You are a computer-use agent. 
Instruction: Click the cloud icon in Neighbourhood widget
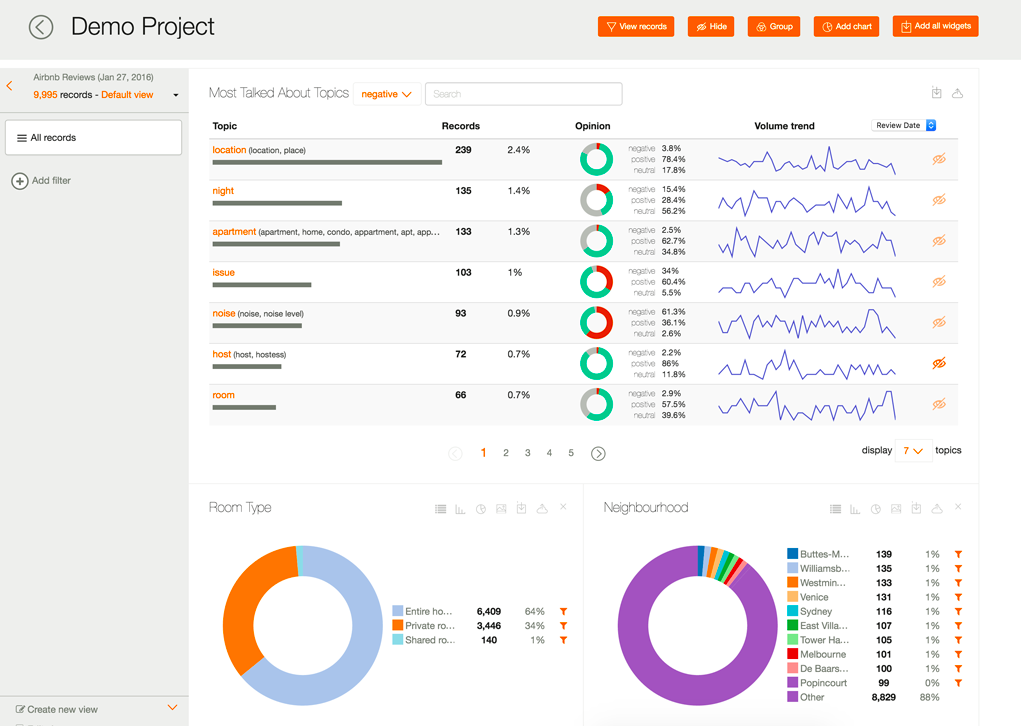pyautogui.click(x=937, y=509)
